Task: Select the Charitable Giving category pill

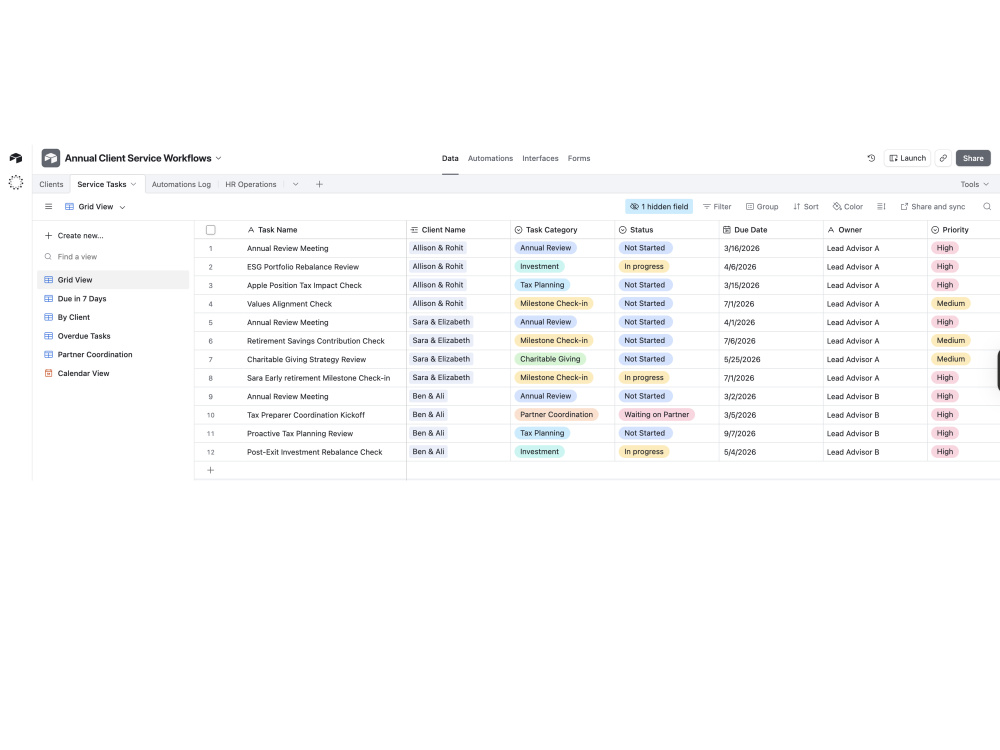Action: pos(550,359)
